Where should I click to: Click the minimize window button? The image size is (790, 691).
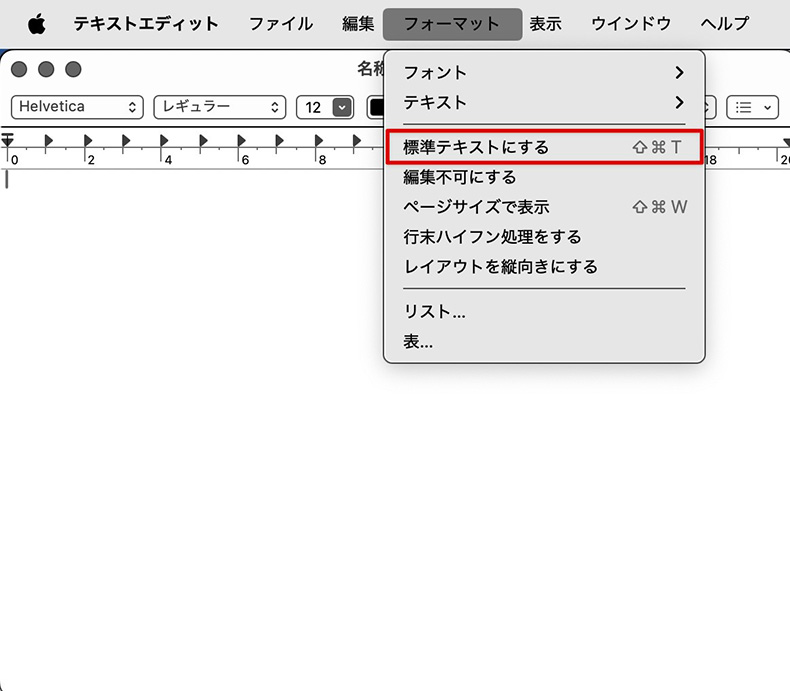tap(46, 69)
